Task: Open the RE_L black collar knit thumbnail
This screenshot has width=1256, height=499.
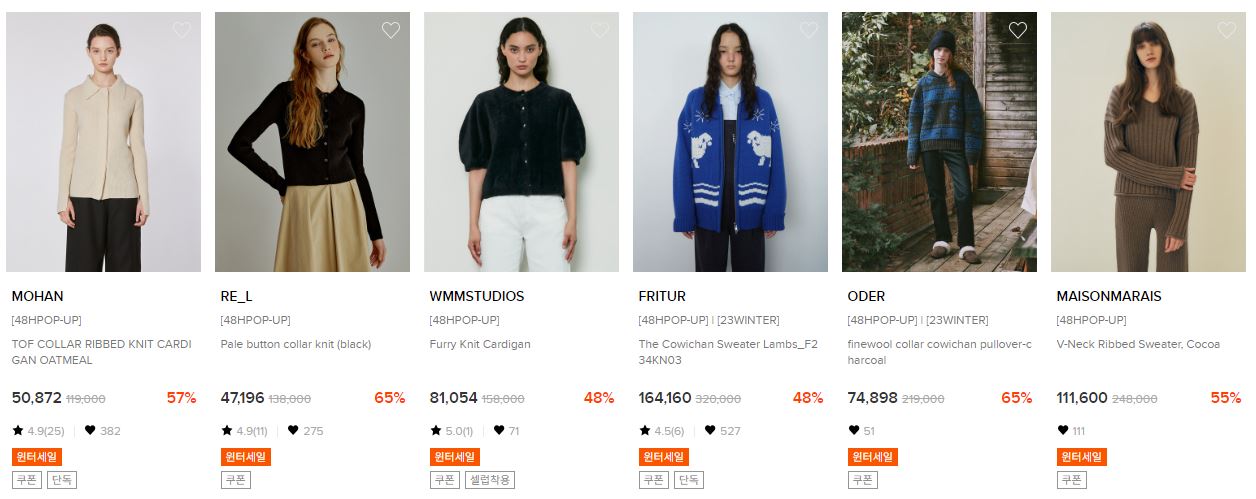Action: point(312,142)
